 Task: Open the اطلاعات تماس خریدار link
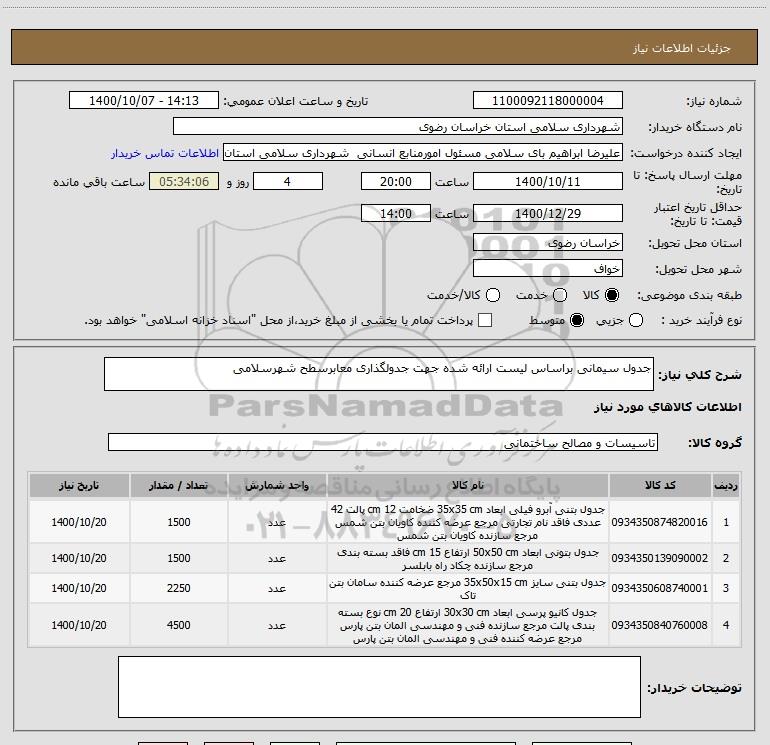pos(165,153)
